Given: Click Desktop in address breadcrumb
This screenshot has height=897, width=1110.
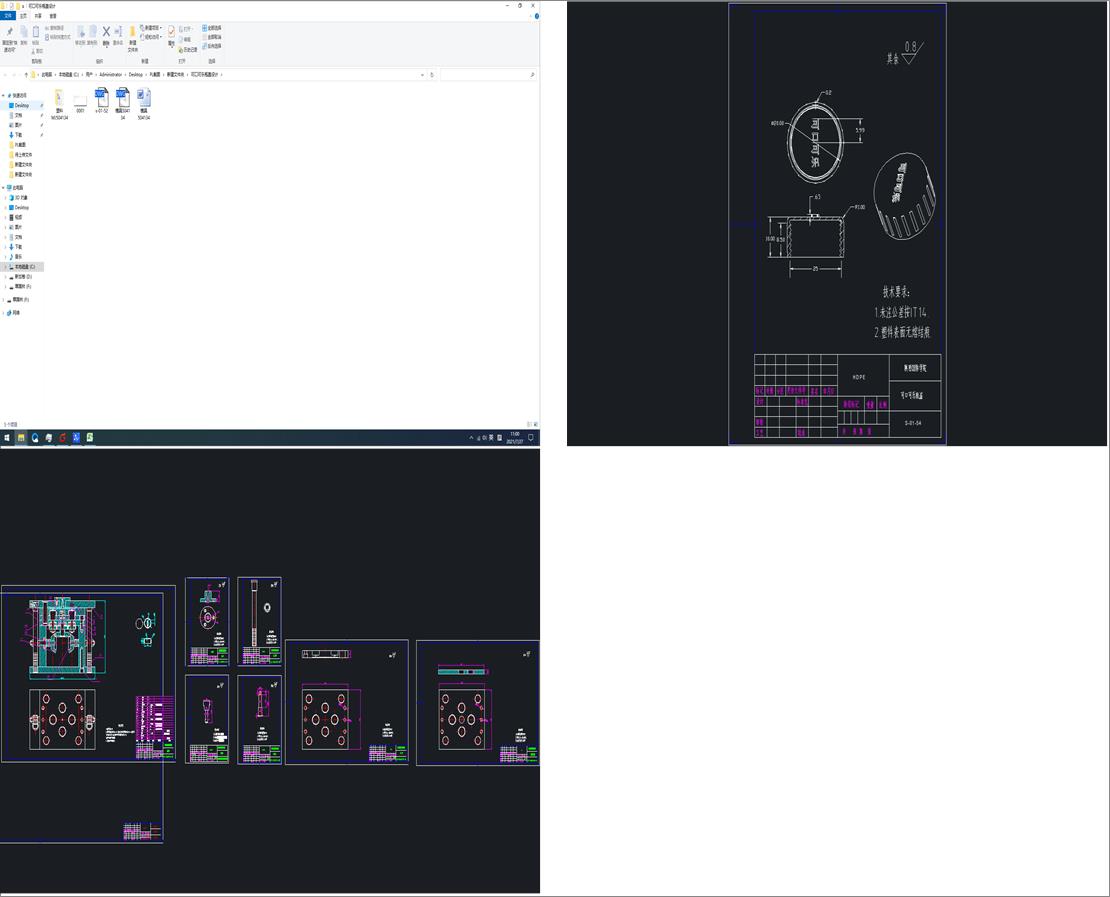Looking at the screenshot, I should [135, 74].
